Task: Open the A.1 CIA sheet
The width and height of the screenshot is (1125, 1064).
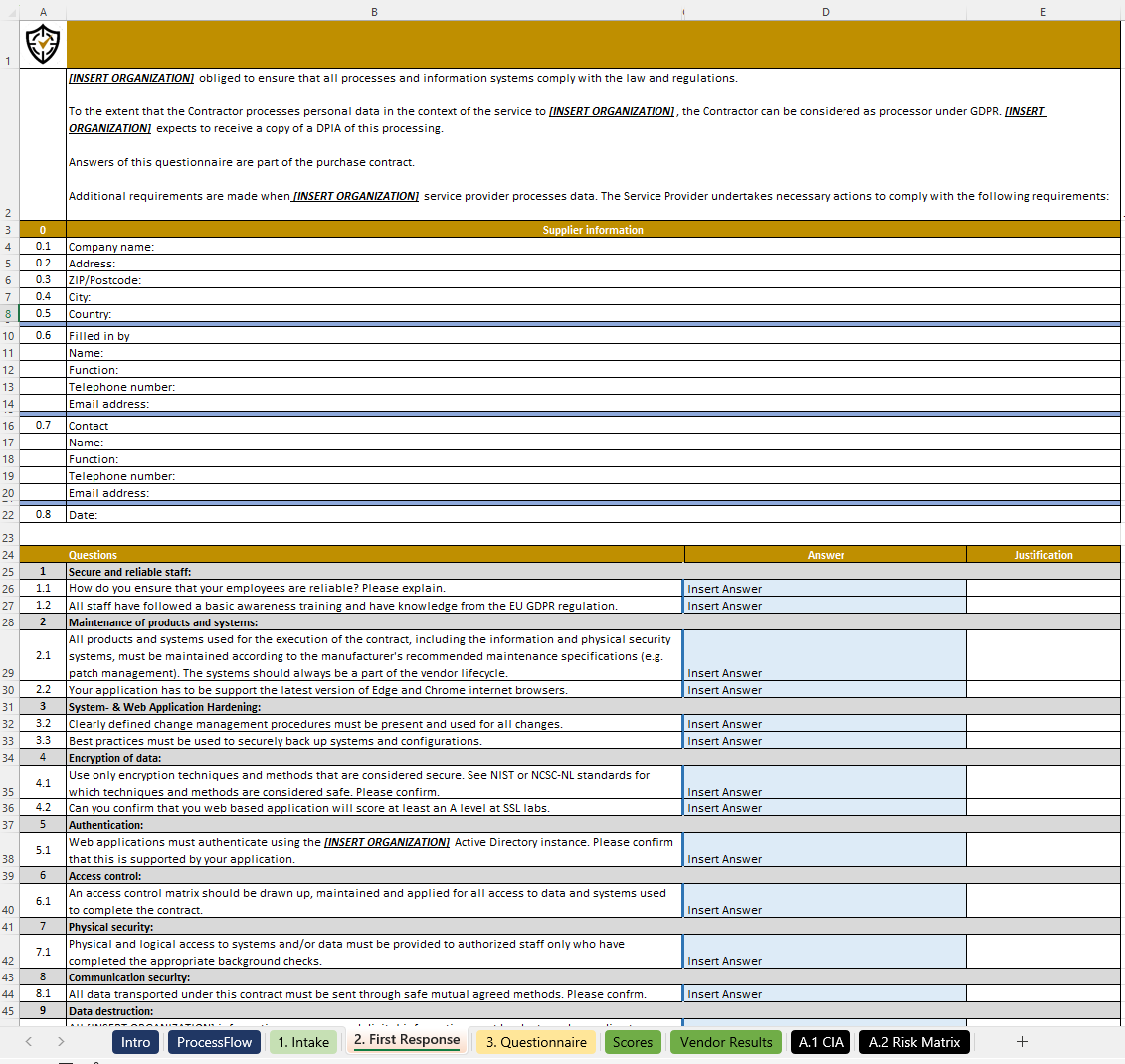Action: pyautogui.click(x=821, y=1041)
